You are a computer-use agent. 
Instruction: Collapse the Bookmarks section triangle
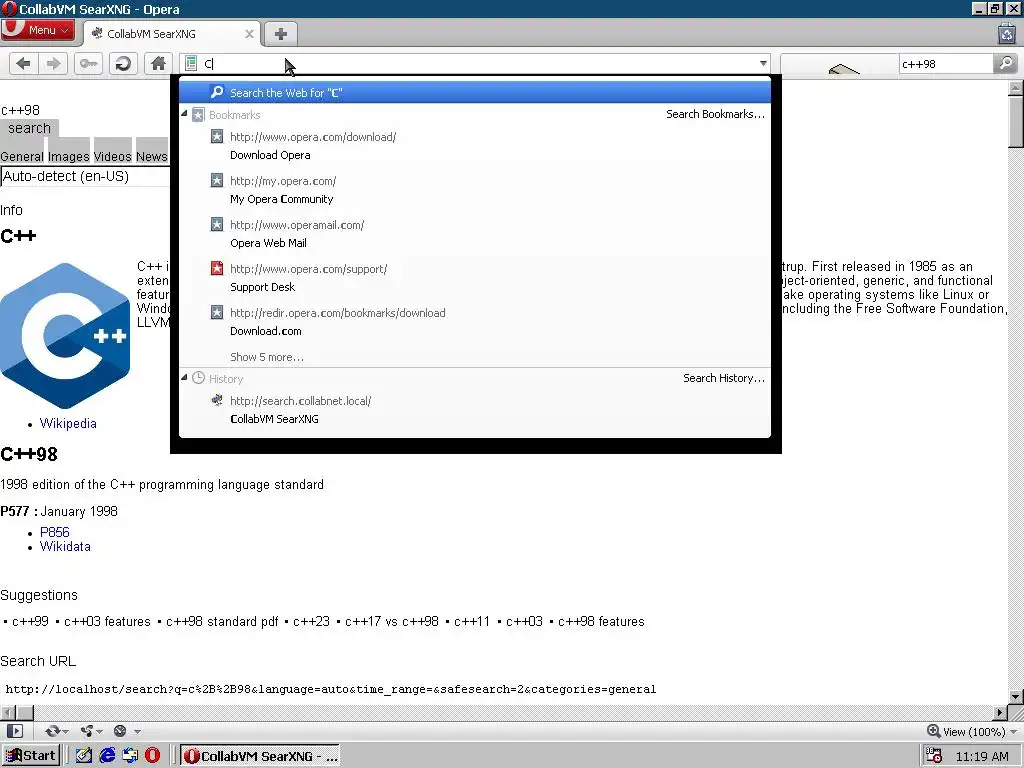pyautogui.click(x=184, y=114)
